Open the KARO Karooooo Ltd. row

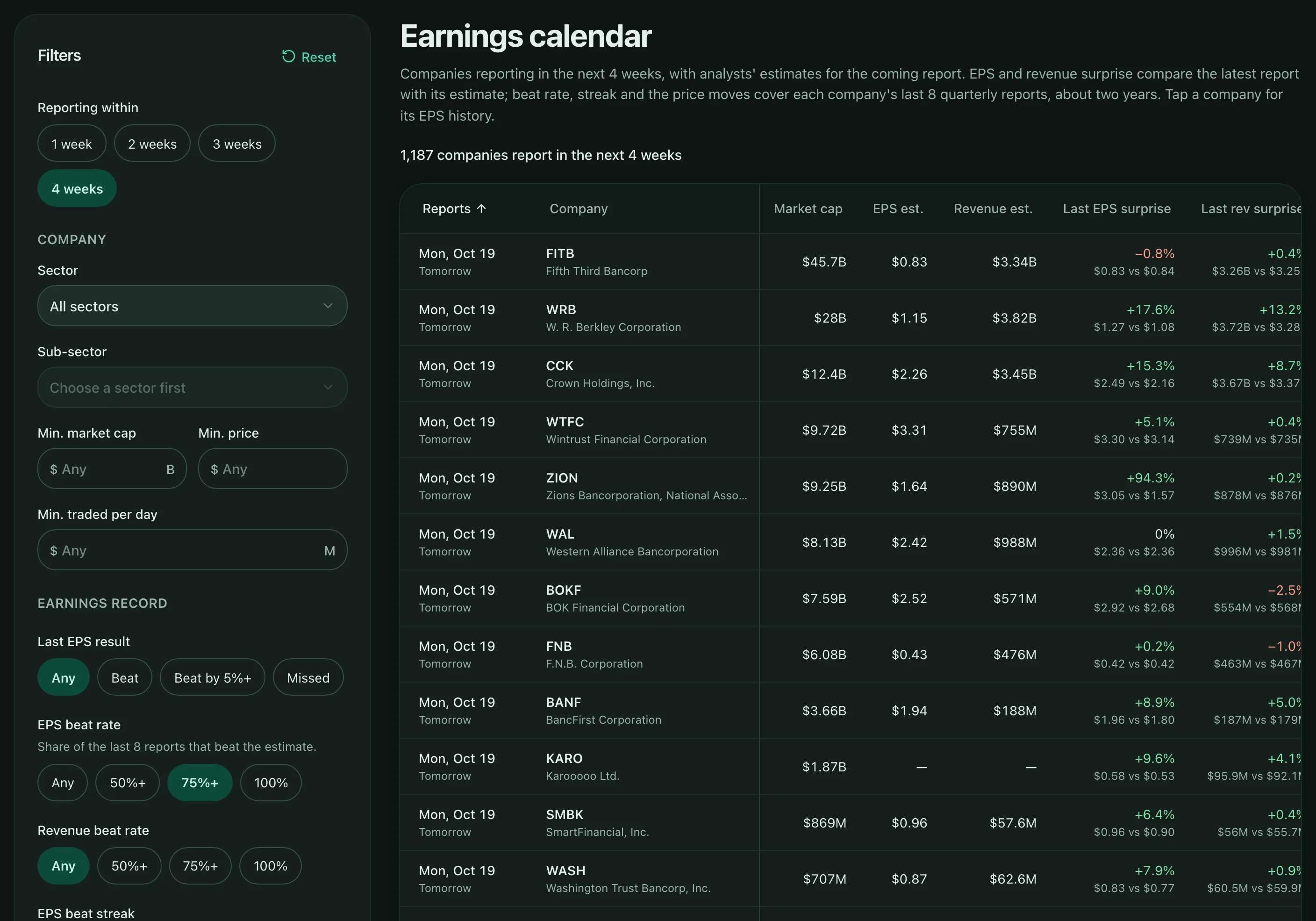pos(850,767)
